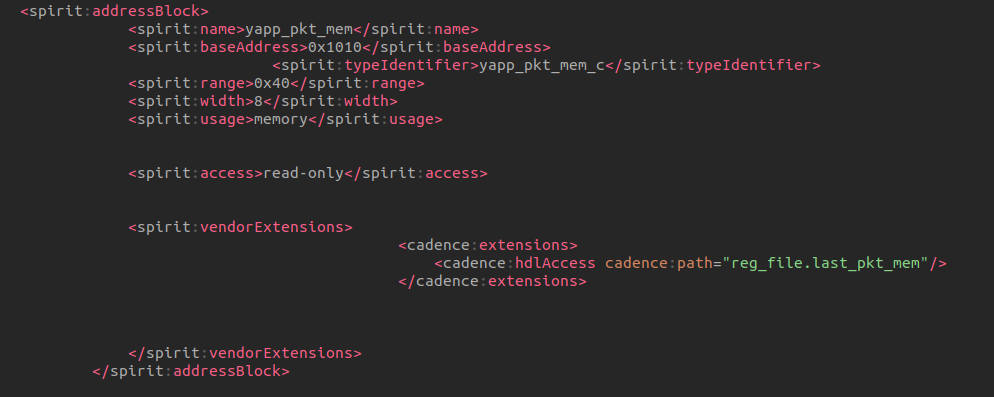Image resolution: width=994 pixels, height=397 pixels.
Task: Click the closing spirit:addressBlock tag
Action: [191, 371]
